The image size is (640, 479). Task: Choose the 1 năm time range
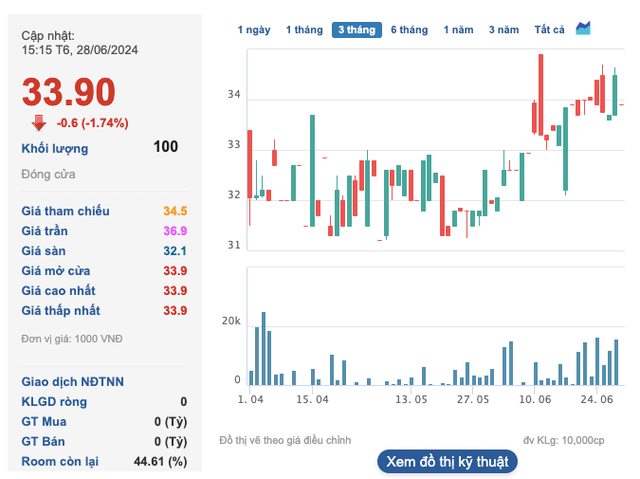coord(459,30)
